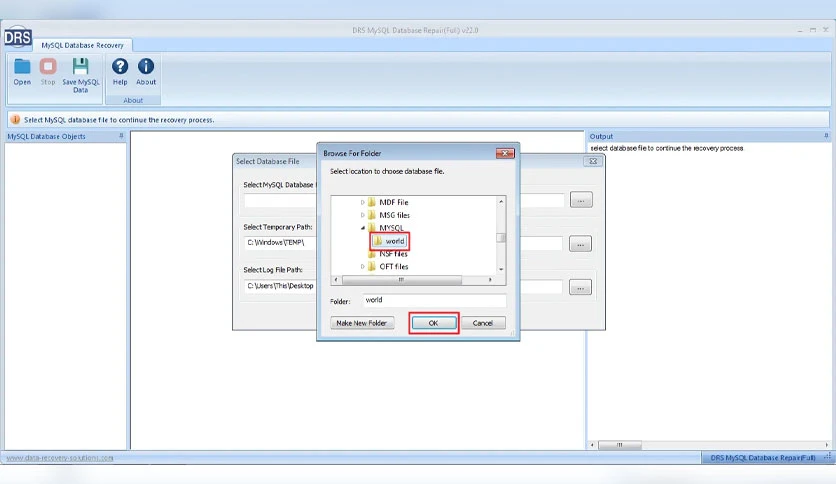Browse for the MySQL database file path
Screen dimensions: 836x484
point(581,200)
